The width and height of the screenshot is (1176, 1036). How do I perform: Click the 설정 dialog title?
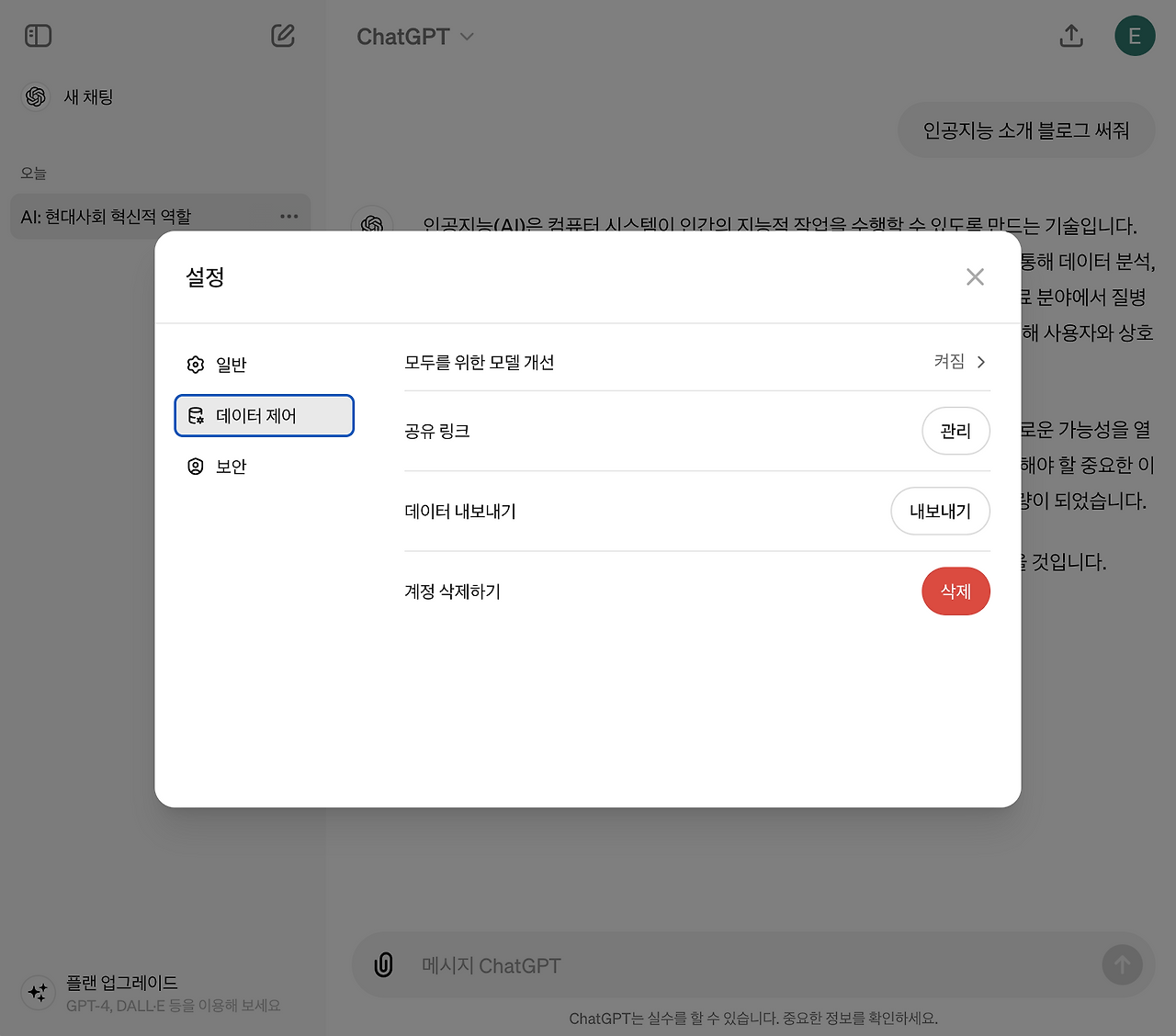coord(205,277)
